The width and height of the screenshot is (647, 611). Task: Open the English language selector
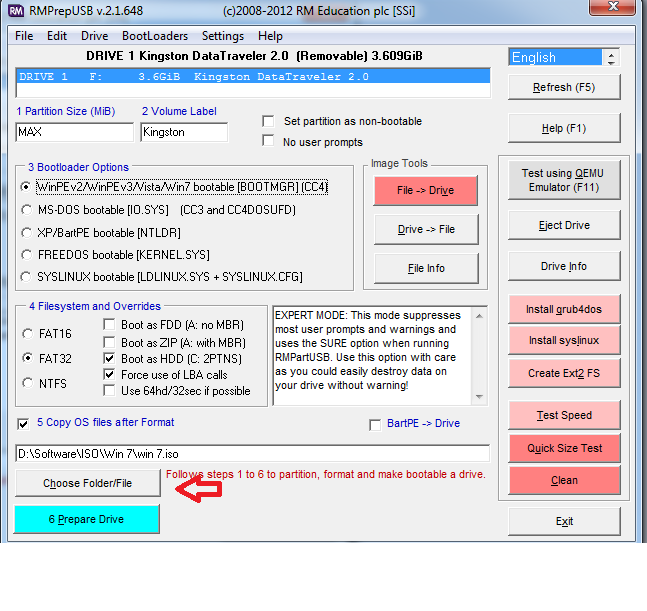(x=555, y=57)
